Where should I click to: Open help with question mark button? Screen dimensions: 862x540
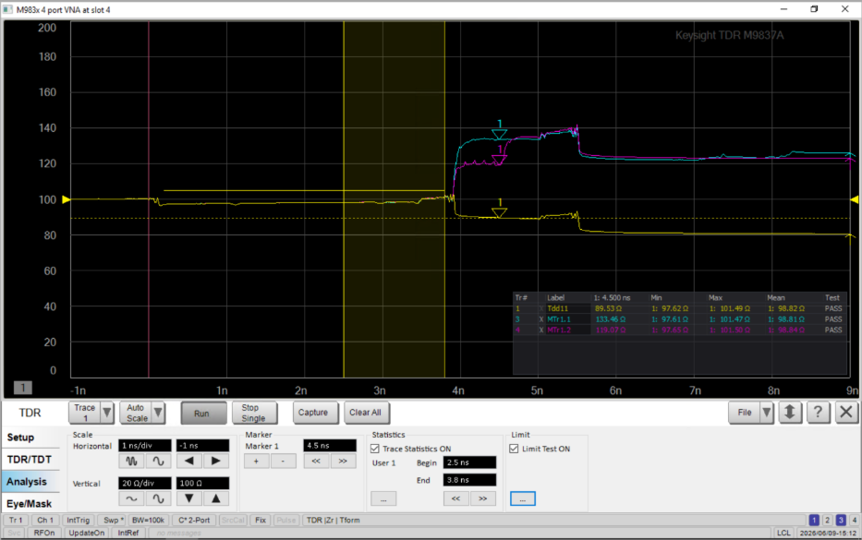click(818, 412)
